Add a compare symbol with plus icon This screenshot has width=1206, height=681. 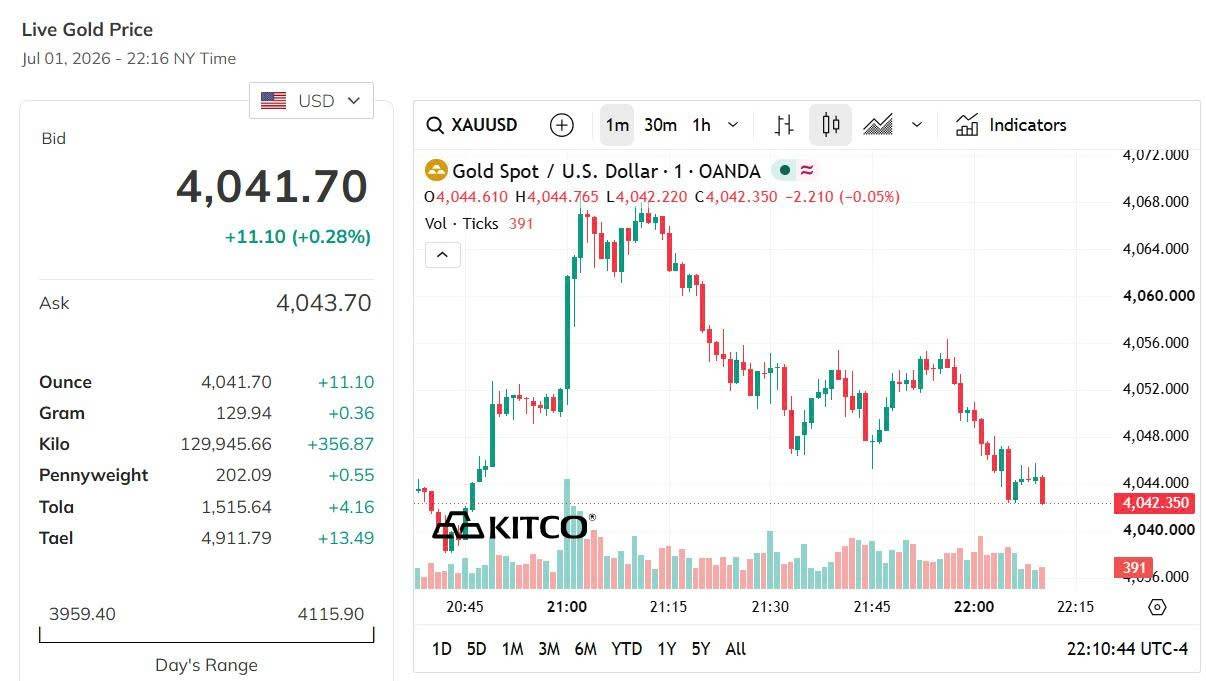[562, 125]
